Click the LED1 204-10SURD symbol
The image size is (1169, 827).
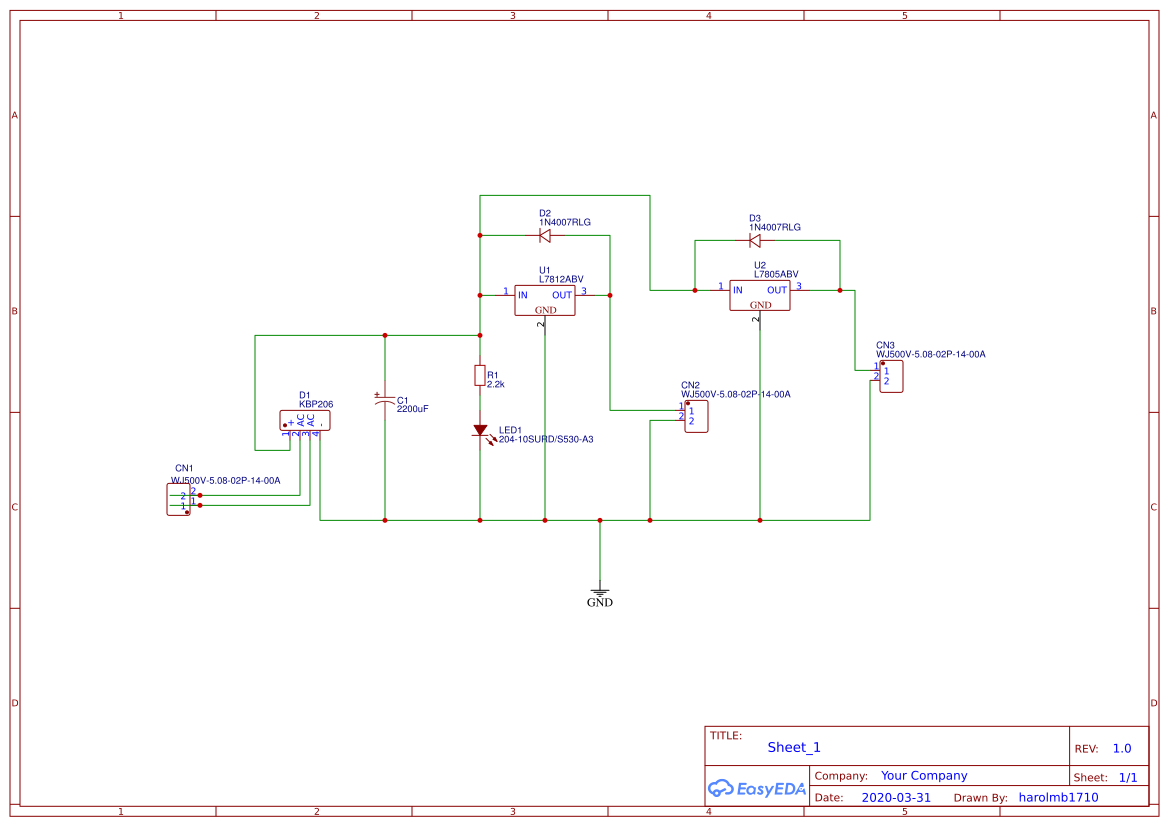click(x=481, y=430)
